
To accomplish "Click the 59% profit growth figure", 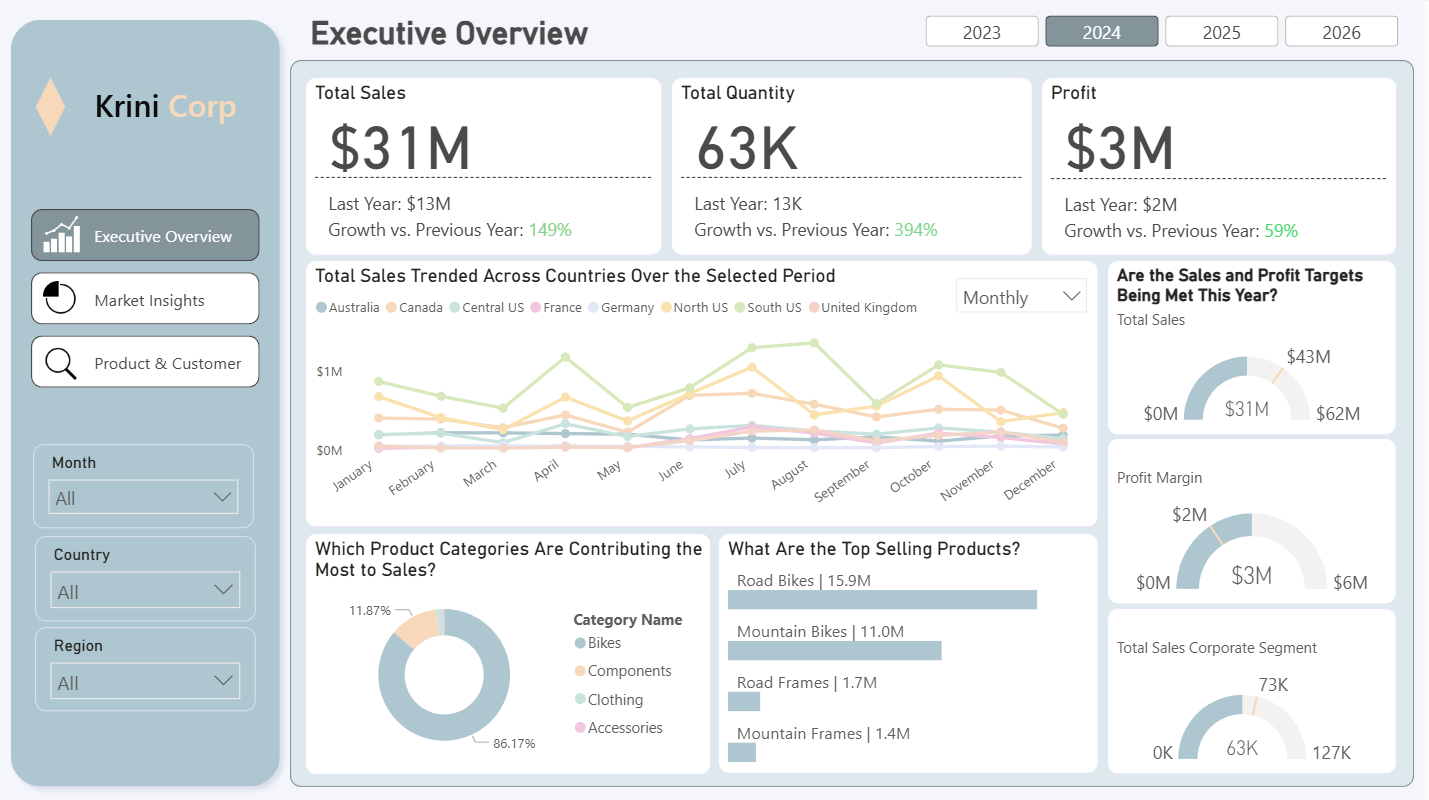I will pos(1281,231).
